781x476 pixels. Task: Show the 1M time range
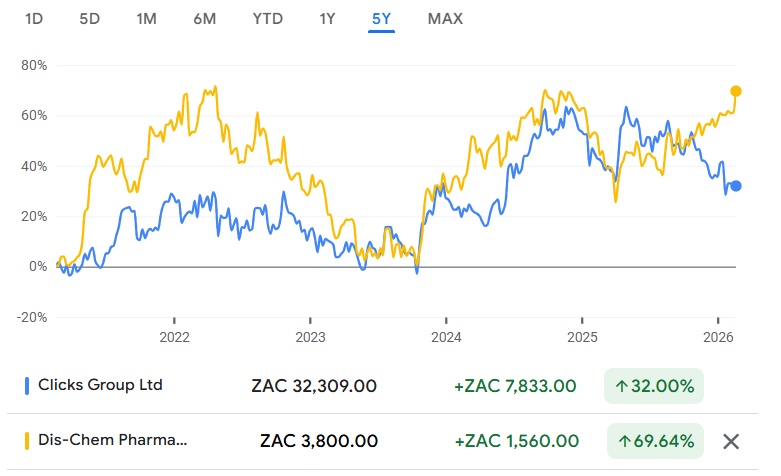pos(146,19)
